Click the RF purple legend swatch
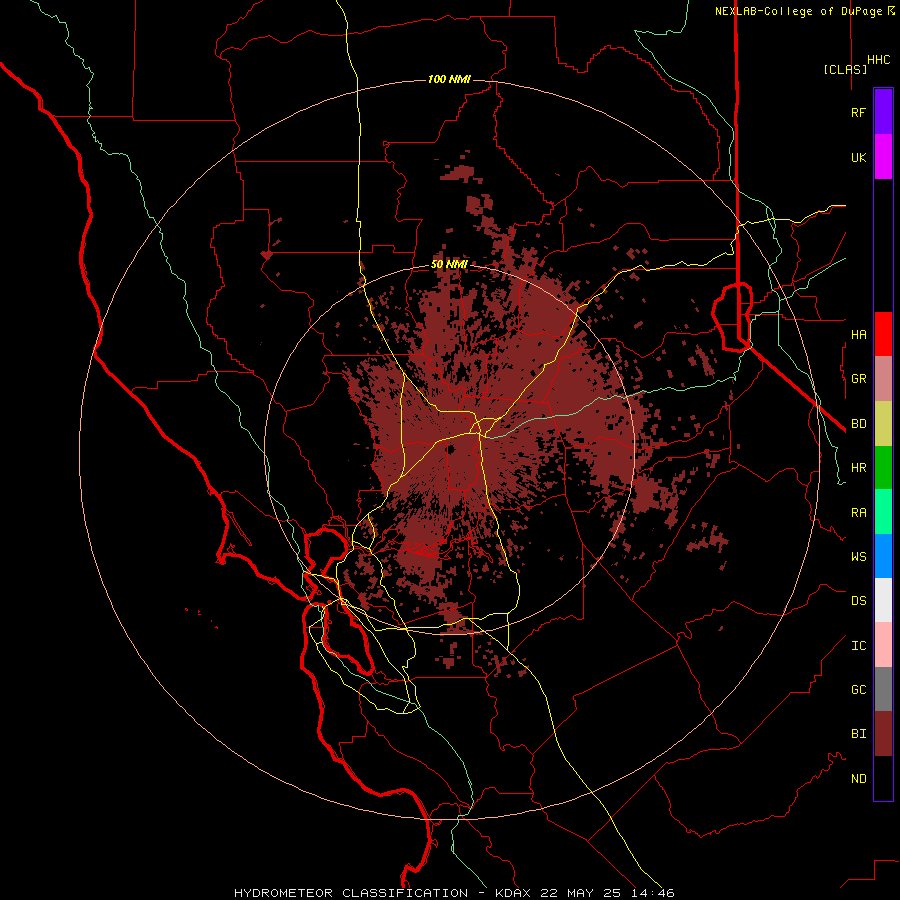The image size is (900, 900). point(883,112)
